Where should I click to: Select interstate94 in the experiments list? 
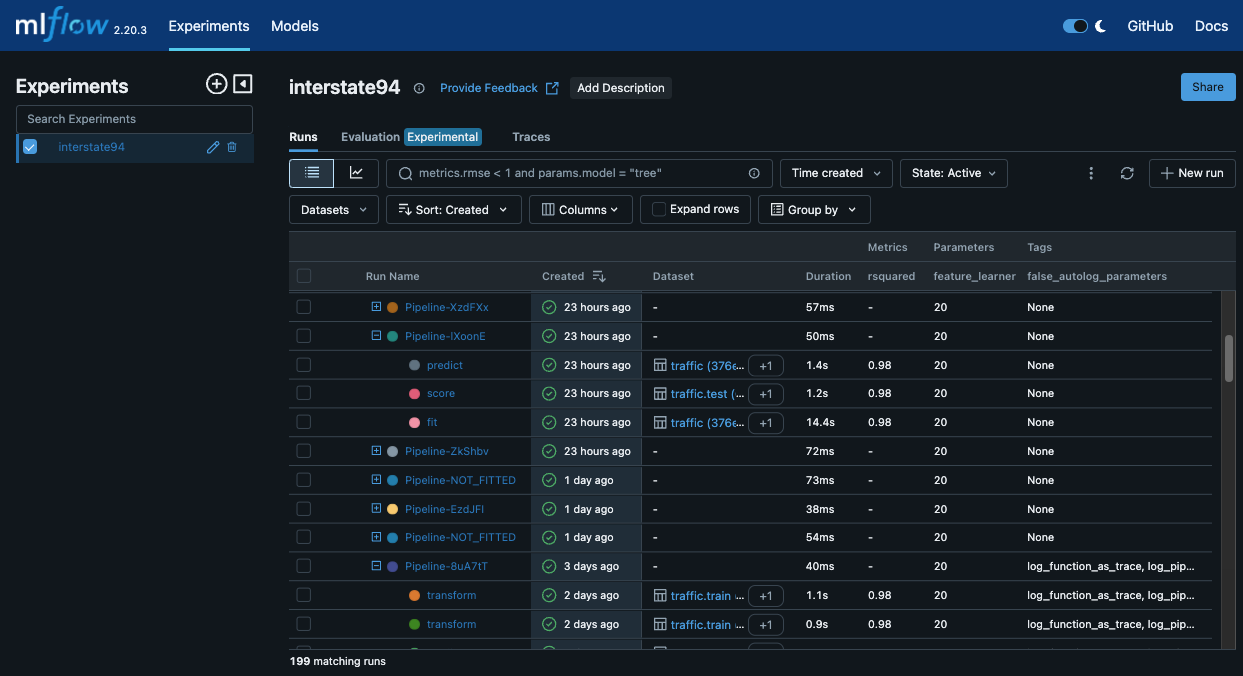92,147
